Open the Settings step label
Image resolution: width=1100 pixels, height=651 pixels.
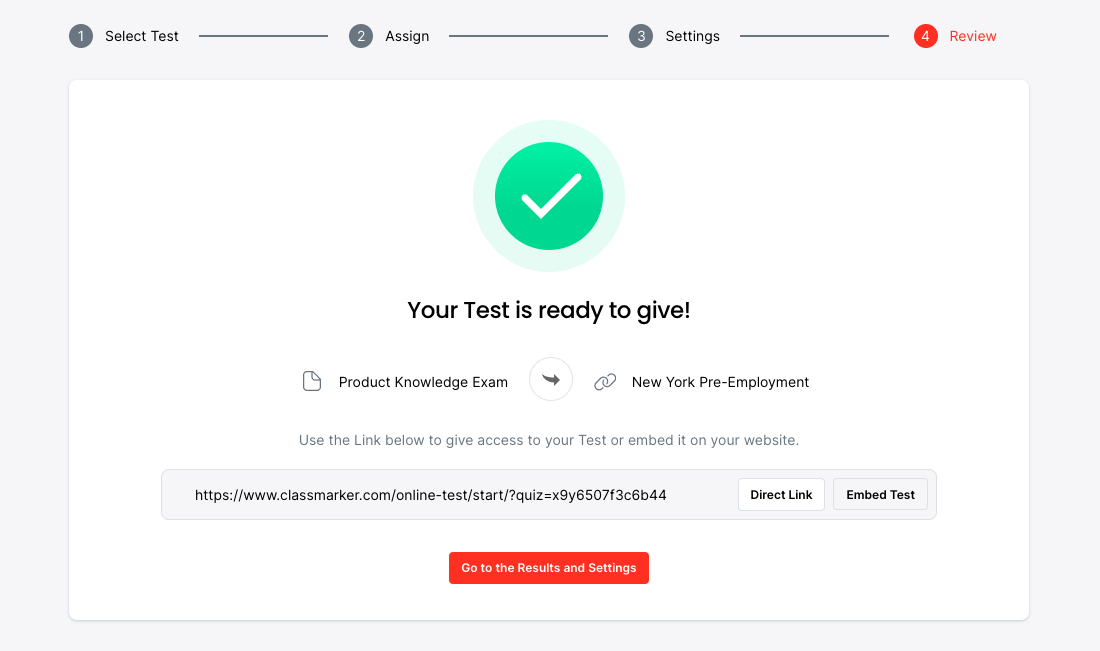click(x=692, y=36)
